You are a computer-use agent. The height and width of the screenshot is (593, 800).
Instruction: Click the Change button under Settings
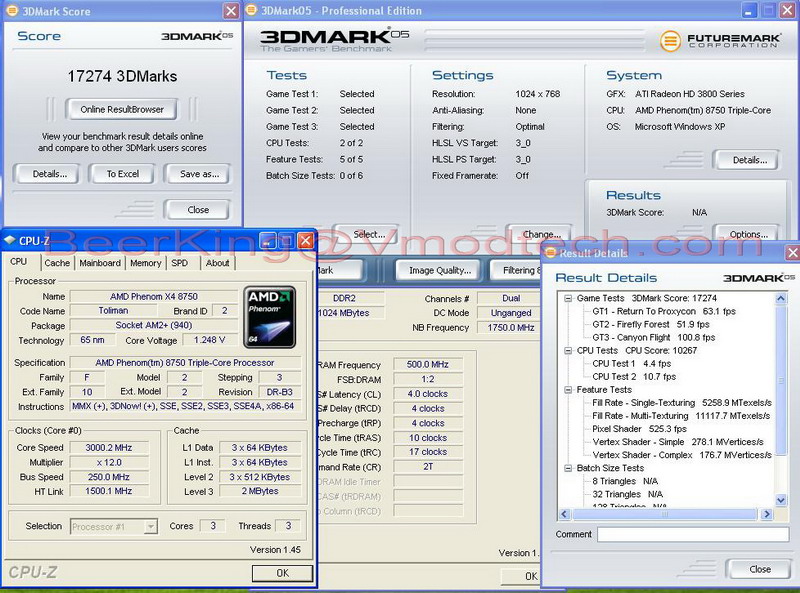[540, 234]
